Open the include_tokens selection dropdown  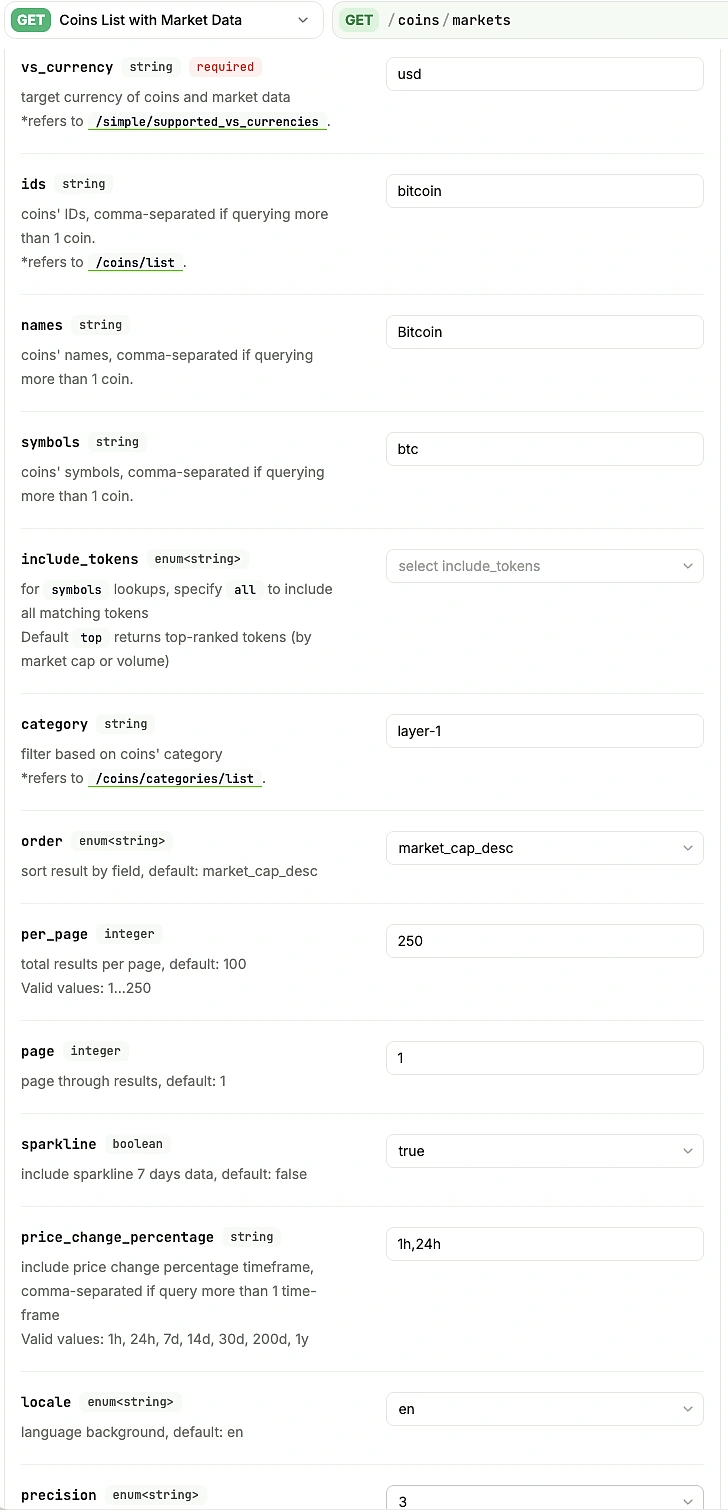pyautogui.click(x=544, y=566)
